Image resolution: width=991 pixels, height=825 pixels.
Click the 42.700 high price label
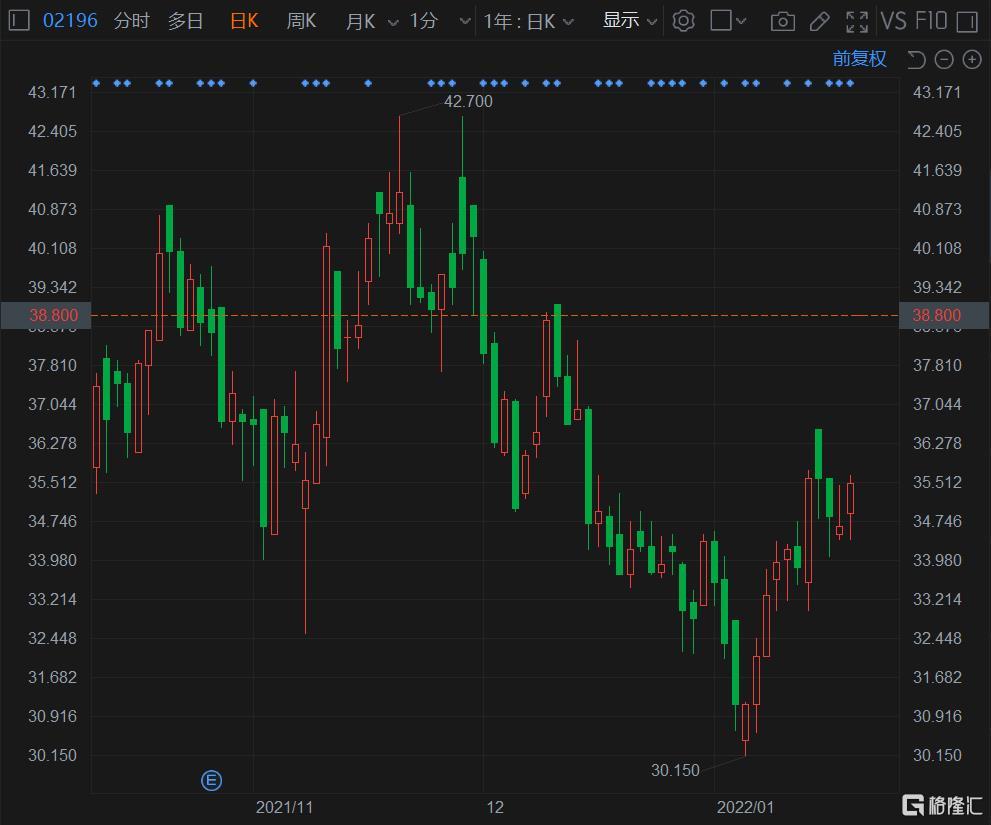(x=468, y=101)
